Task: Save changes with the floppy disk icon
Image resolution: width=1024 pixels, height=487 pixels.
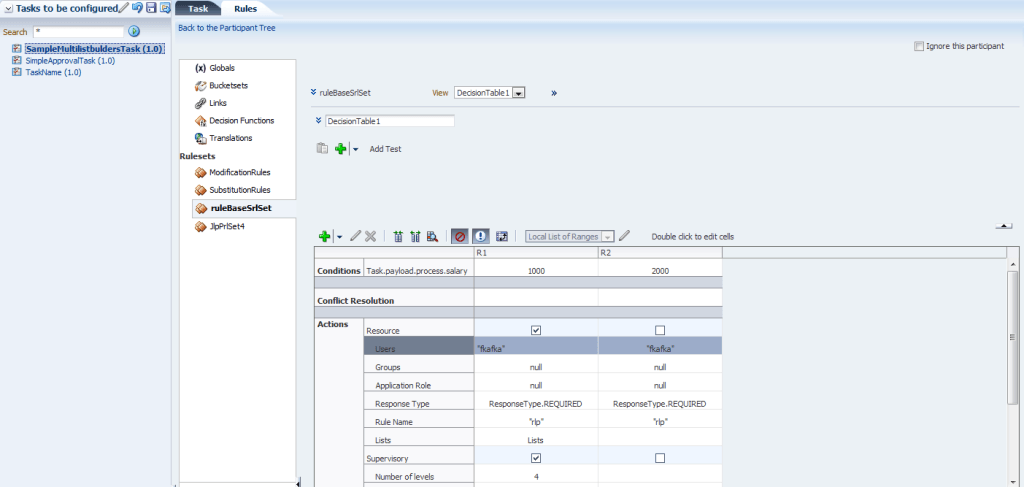Action: [152, 8]
